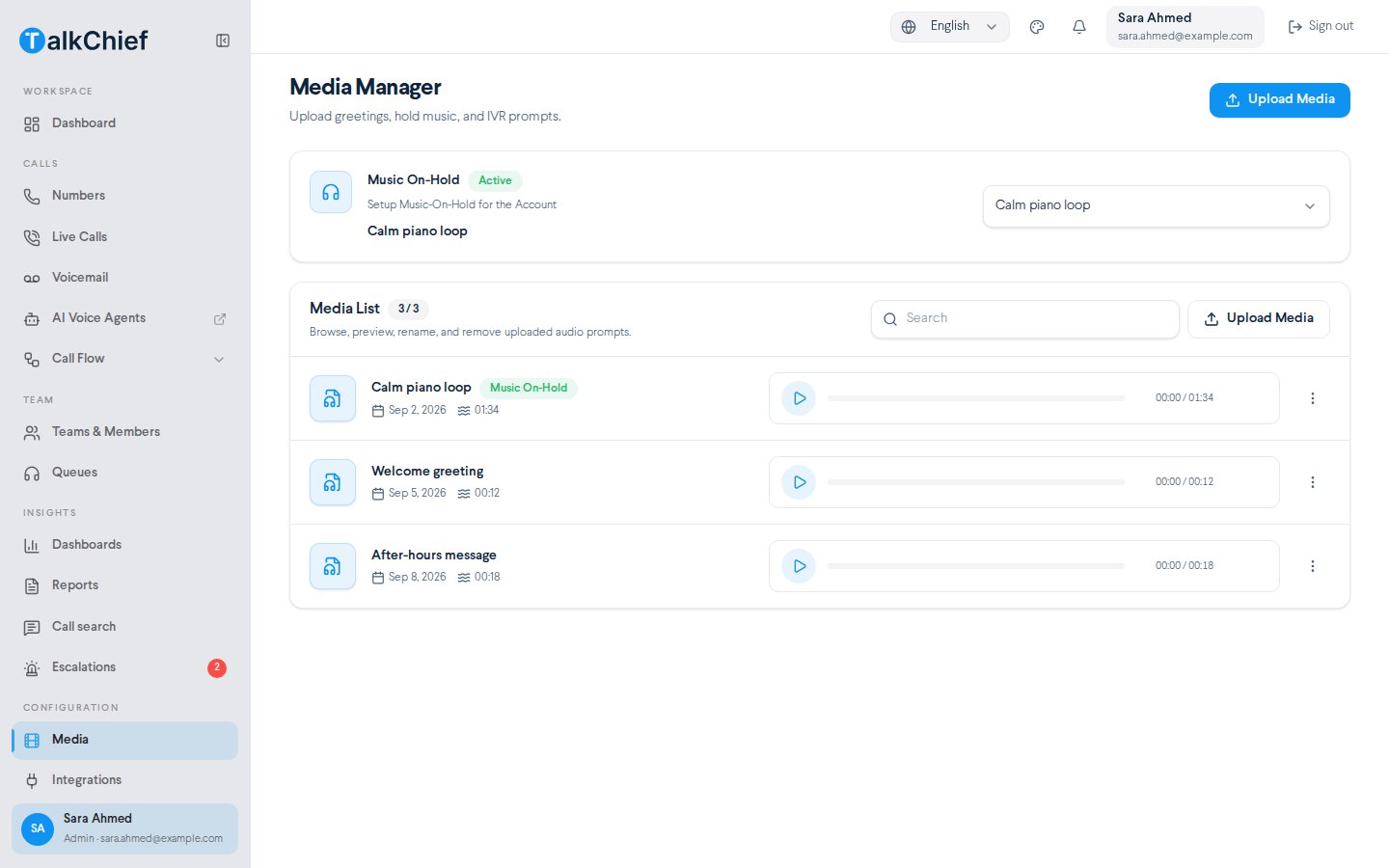
Task: Open Teams & Members
Action: pos(125,432)
